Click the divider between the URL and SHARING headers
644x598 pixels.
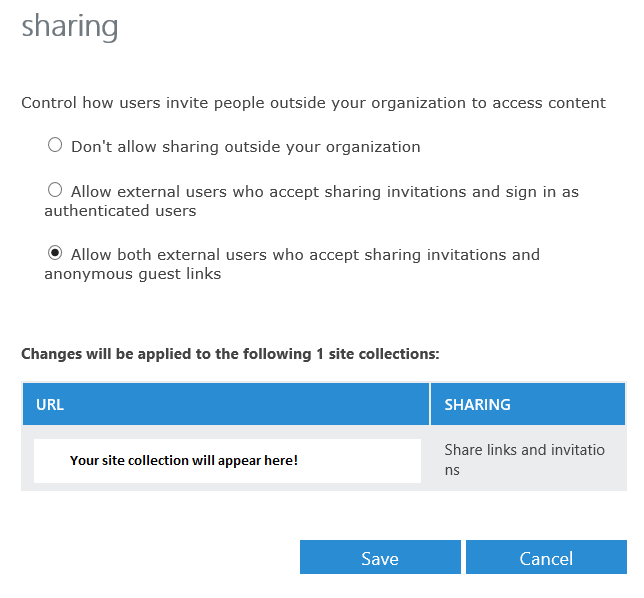pos(430,405)
